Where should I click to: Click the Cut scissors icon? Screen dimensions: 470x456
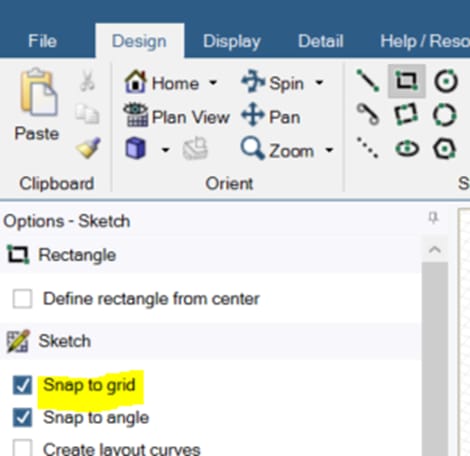87,81
